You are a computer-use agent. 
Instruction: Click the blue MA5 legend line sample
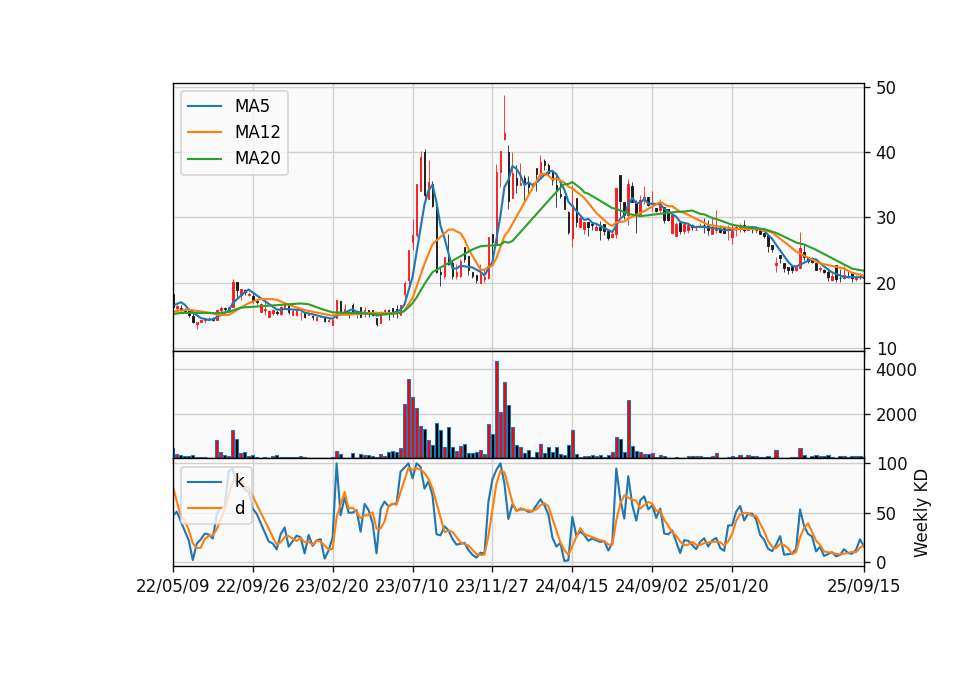204,106
